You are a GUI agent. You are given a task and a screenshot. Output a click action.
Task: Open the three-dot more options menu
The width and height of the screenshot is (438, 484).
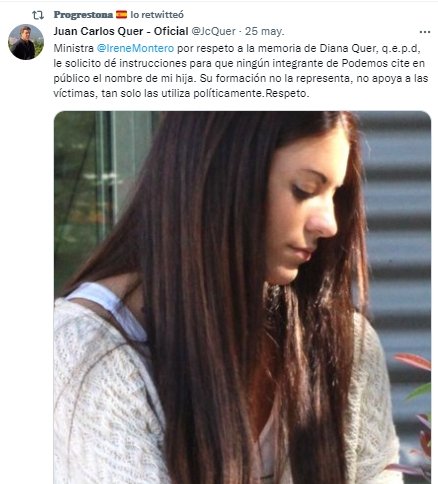pyautogui.click(x=425, y=32)
